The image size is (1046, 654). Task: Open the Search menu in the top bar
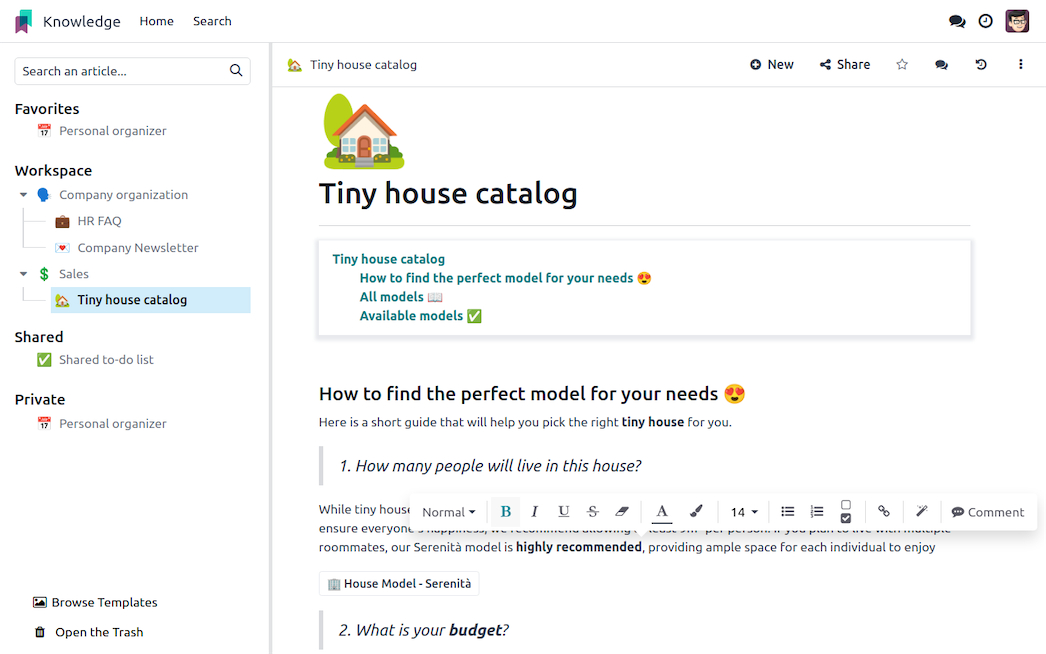[x=212, y=21]
